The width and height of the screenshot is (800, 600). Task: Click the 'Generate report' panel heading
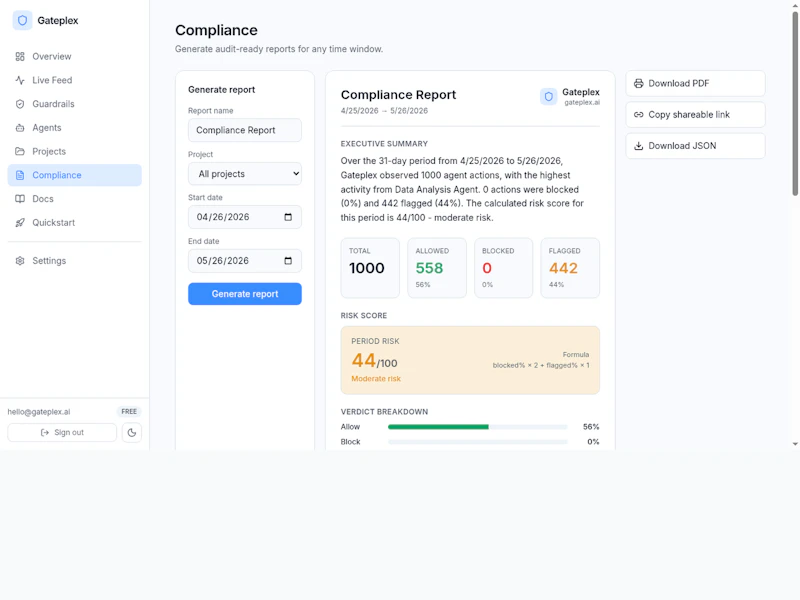coord(221,90)
